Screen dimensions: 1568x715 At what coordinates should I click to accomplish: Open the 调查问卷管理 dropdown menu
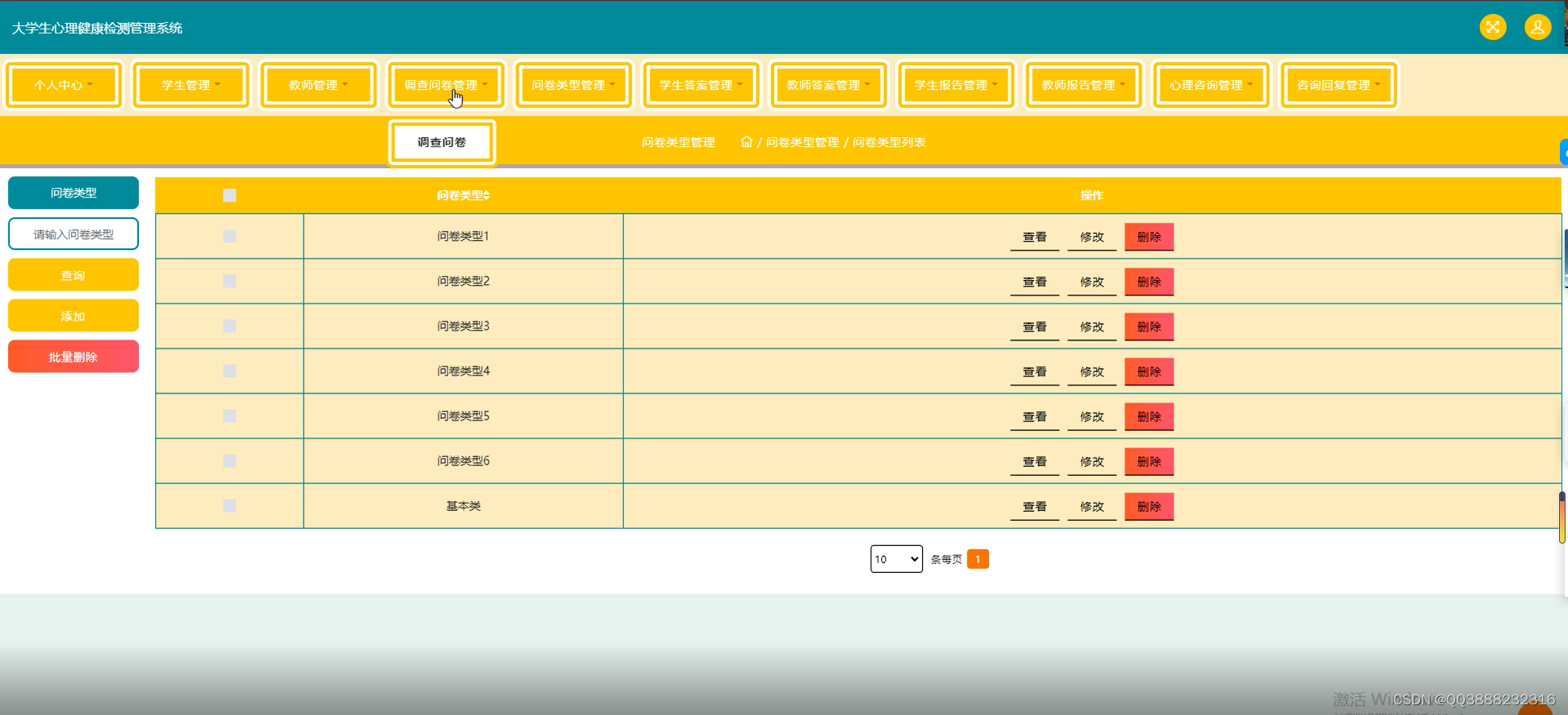(x=446, y=85)
